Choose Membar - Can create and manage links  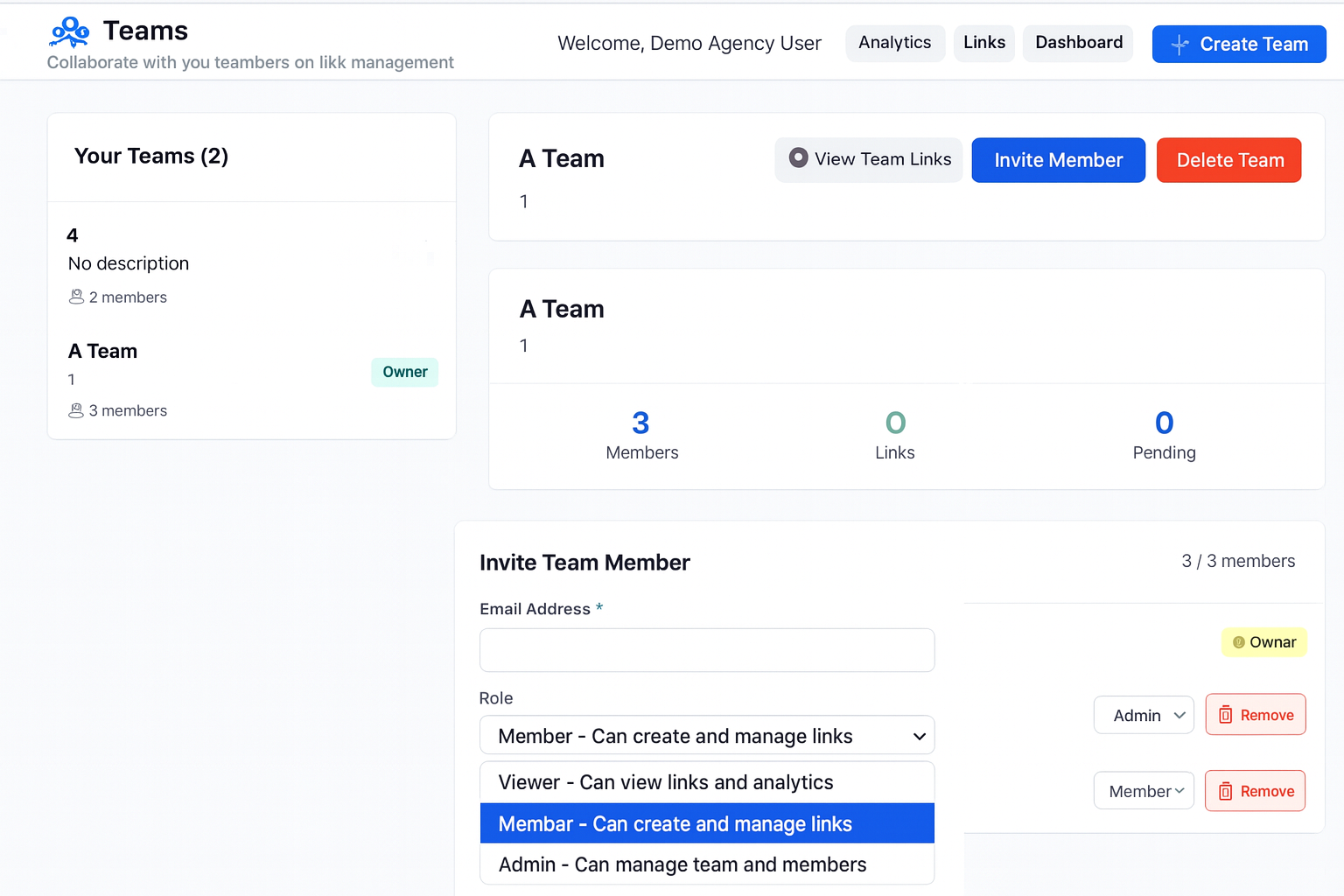[x=707, y=823]
